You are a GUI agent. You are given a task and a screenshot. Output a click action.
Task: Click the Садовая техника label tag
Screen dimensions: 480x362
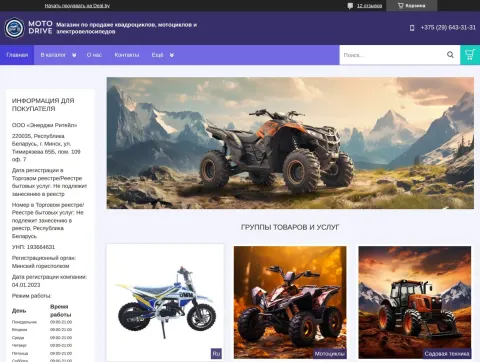point(447,354)
